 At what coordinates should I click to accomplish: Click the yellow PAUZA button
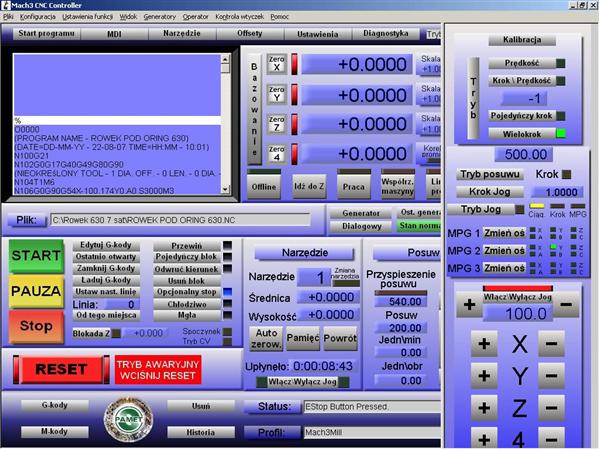coord(36,291)
